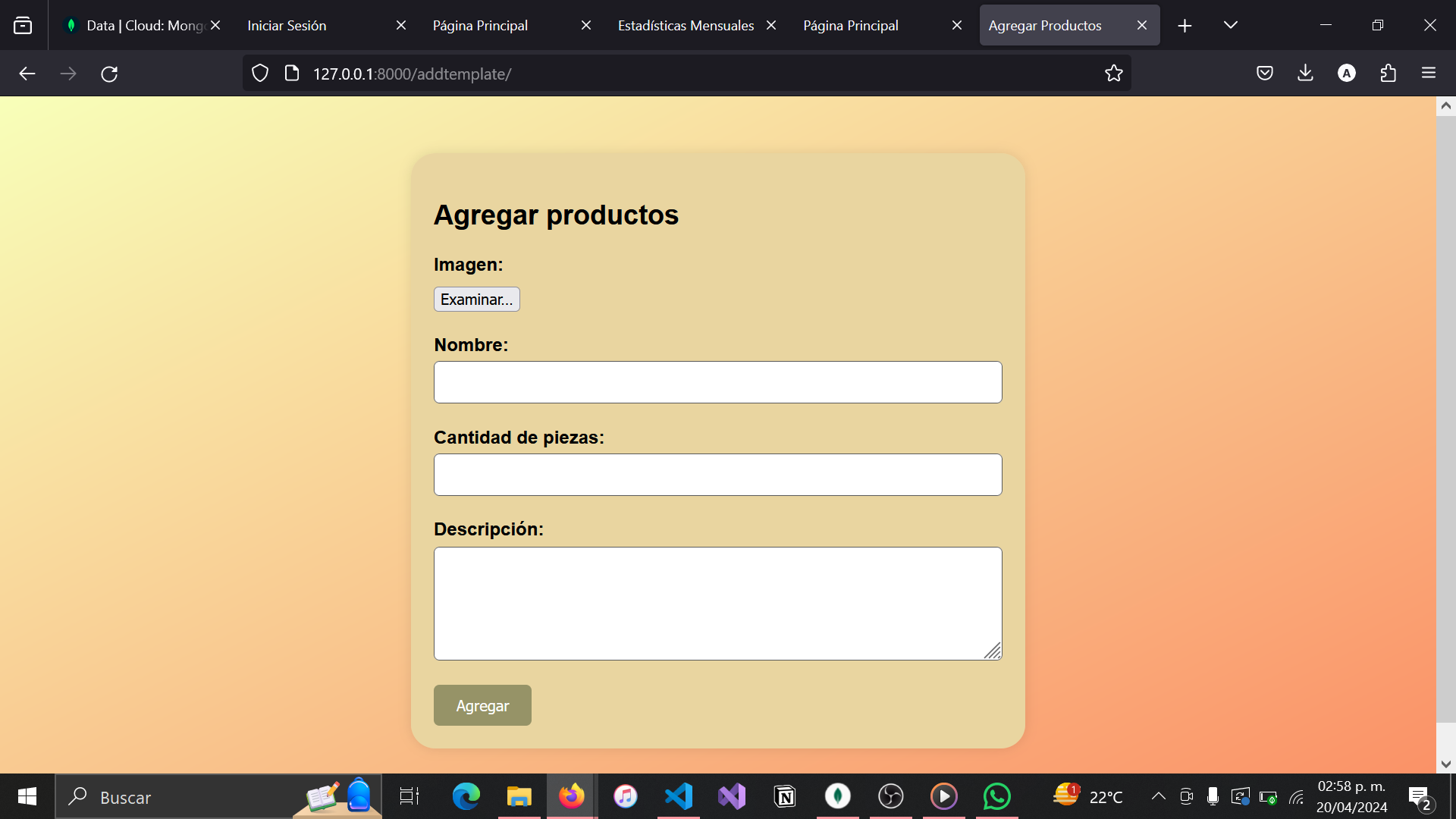
Task: Save page to Pocket icon
Action: click(x=1264, y=74)
